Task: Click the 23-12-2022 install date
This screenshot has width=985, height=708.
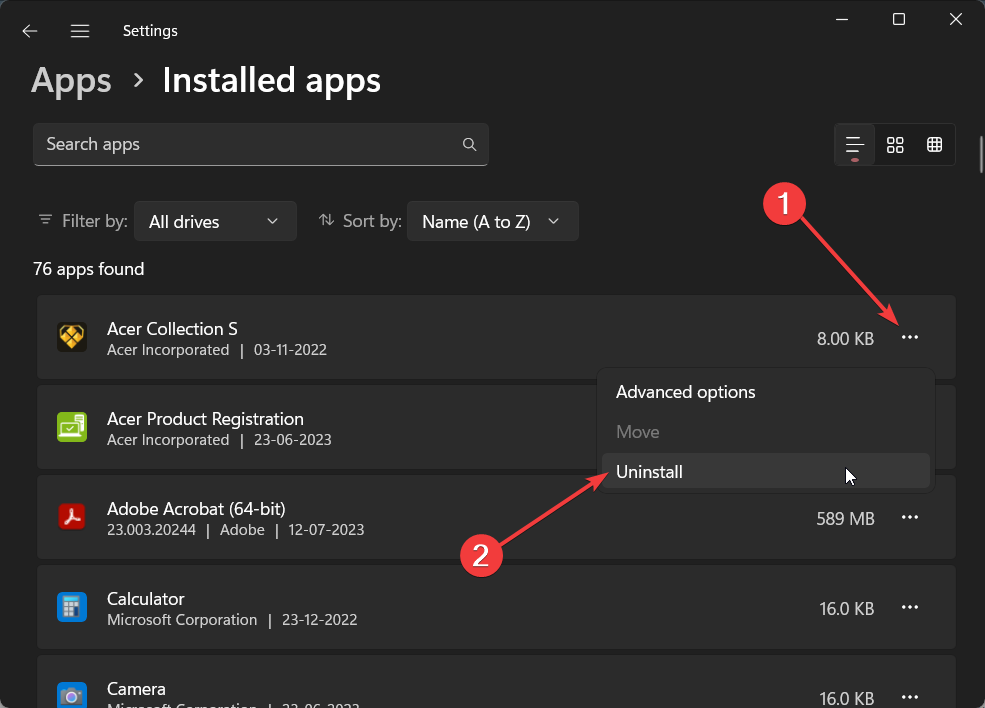Action: click(x=320, y=619)
